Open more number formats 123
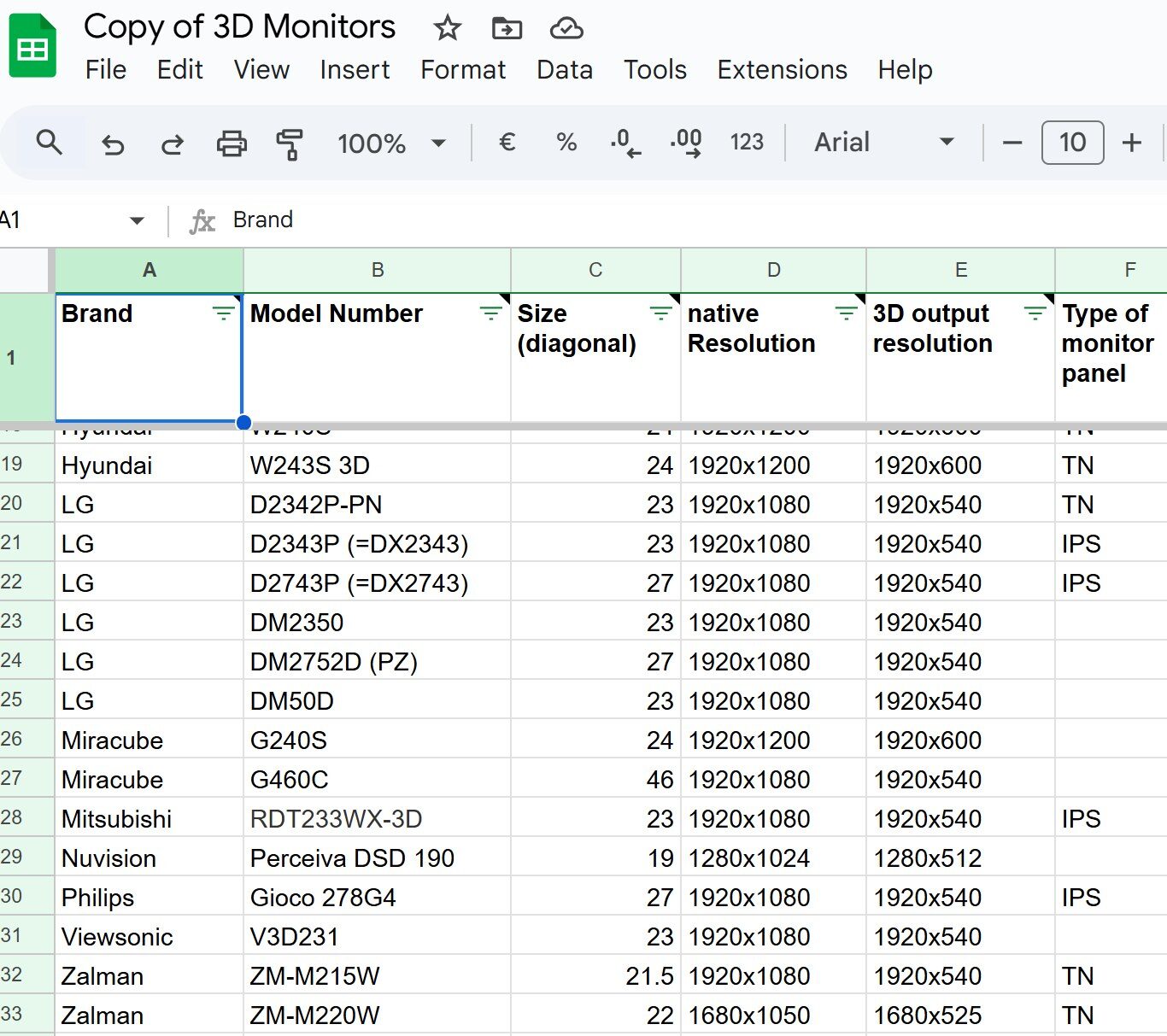The image size is (1167, 1036). tap(747, 142)
